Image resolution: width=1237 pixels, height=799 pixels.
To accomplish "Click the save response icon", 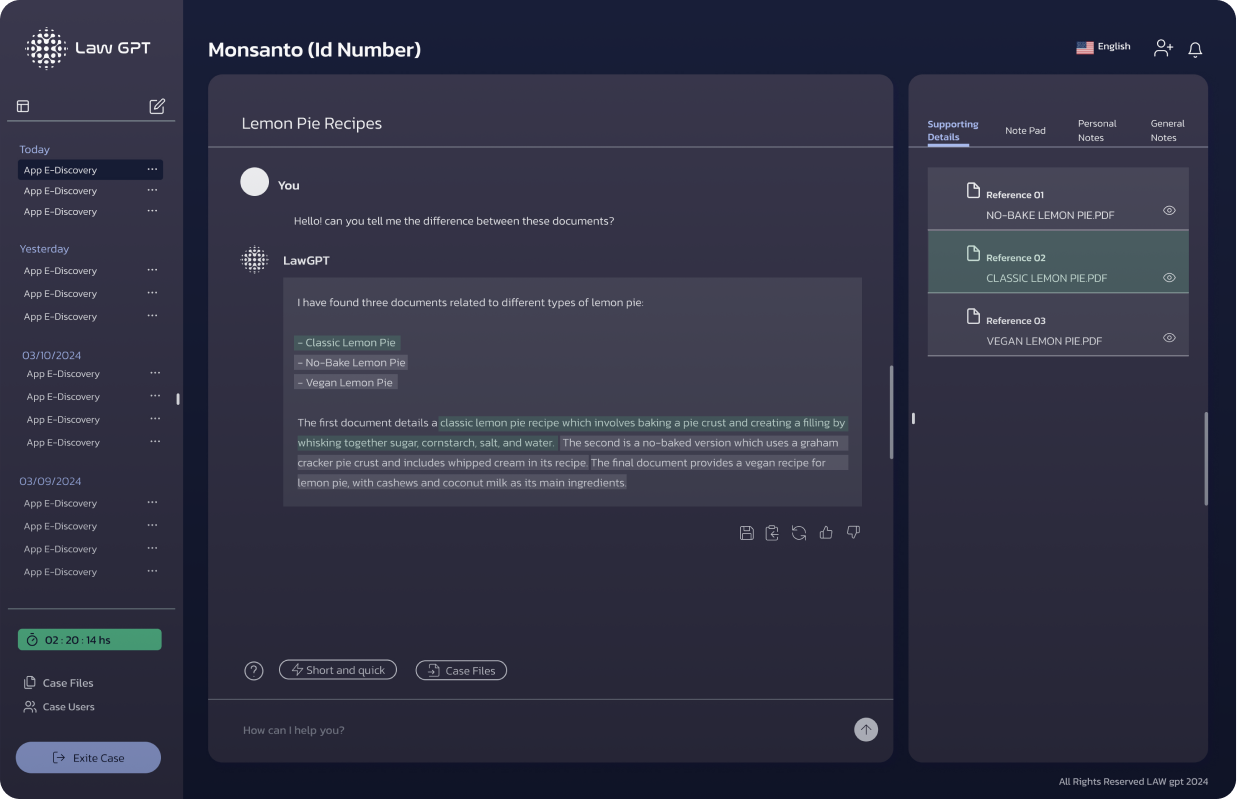I will coord(746,533).
